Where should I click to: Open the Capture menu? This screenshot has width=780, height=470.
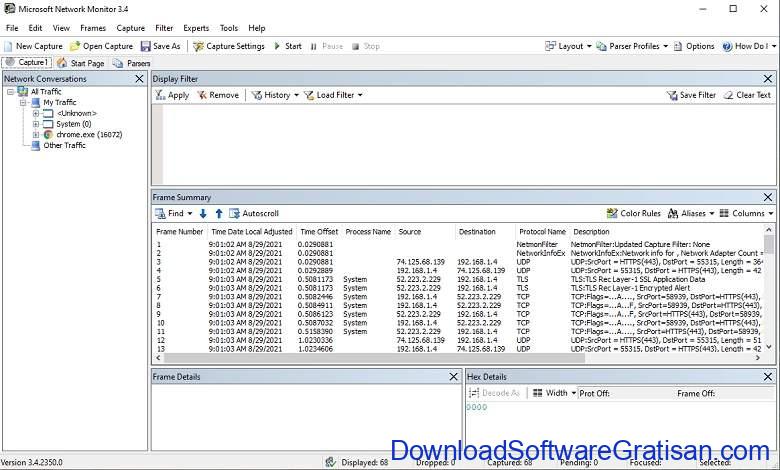tap(131, 28)
